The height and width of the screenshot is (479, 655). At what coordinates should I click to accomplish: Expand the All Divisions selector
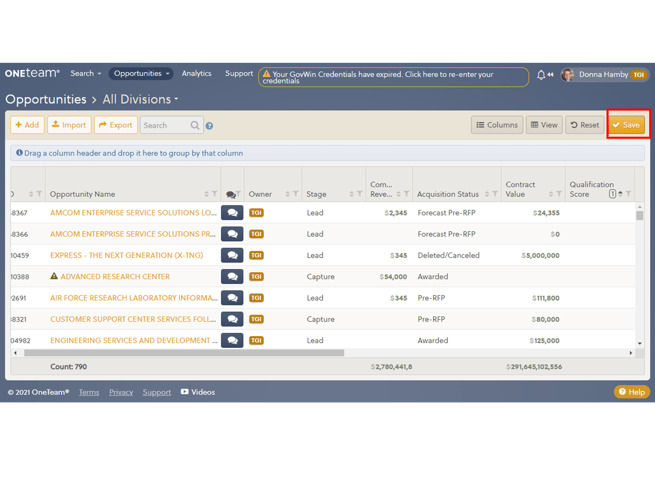click(x=140, y=99)
